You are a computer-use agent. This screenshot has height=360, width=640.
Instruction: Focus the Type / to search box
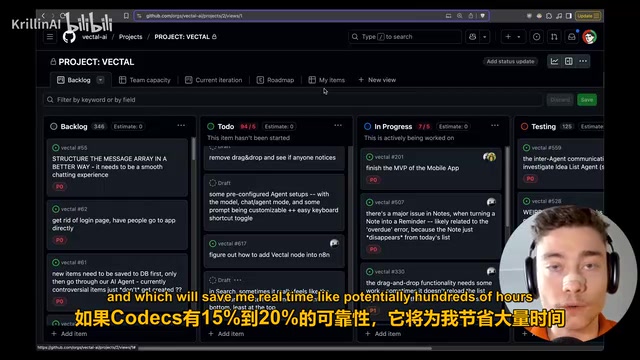(405, 37)
